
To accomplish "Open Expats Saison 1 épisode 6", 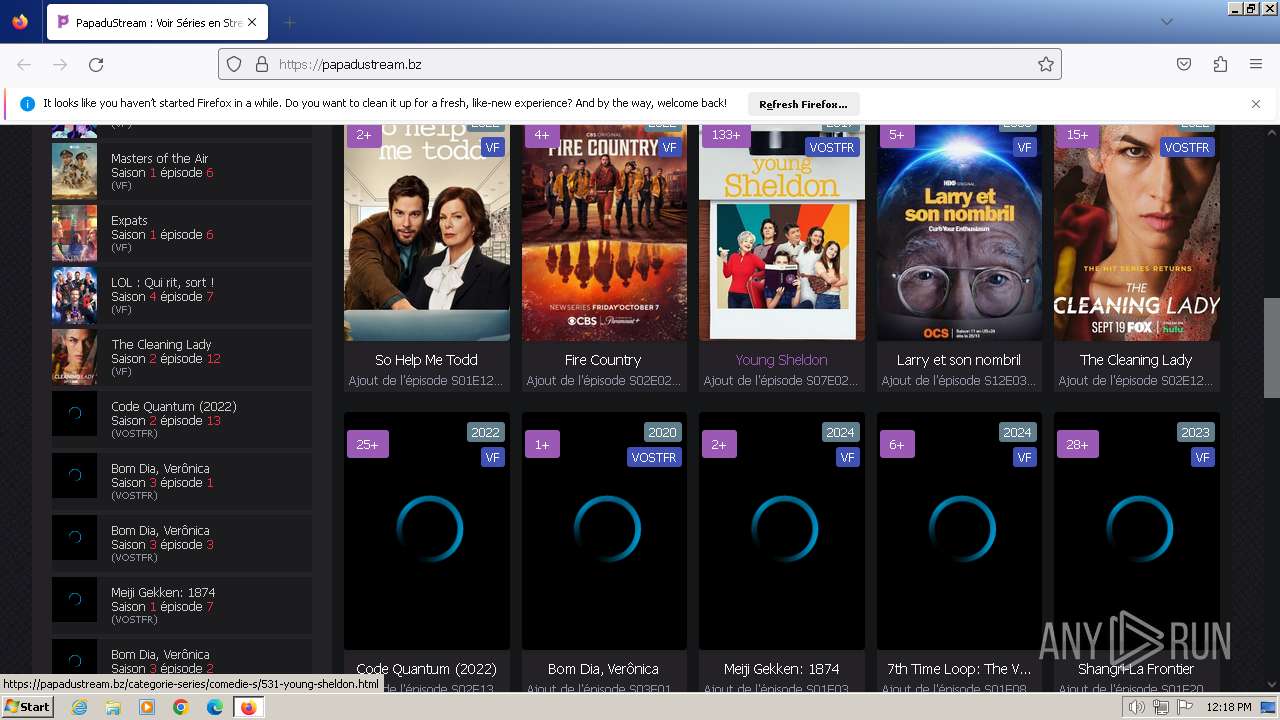I will coord(162,235).
